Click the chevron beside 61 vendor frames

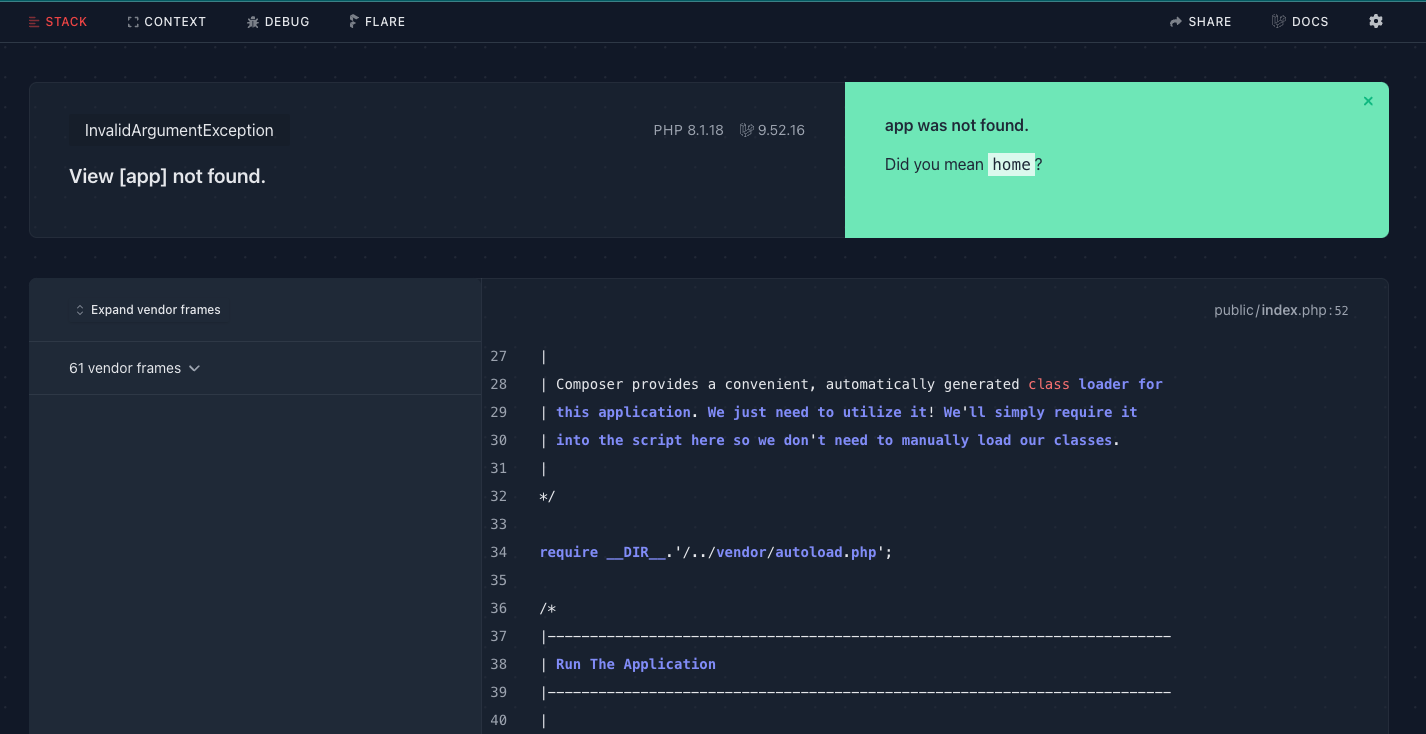[x=194, y=368]
